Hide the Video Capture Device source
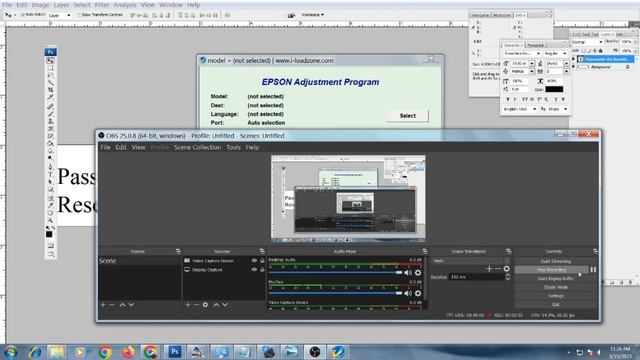This screenshot has height=360, width=640. pyautogui.click(x=254, y=260)
